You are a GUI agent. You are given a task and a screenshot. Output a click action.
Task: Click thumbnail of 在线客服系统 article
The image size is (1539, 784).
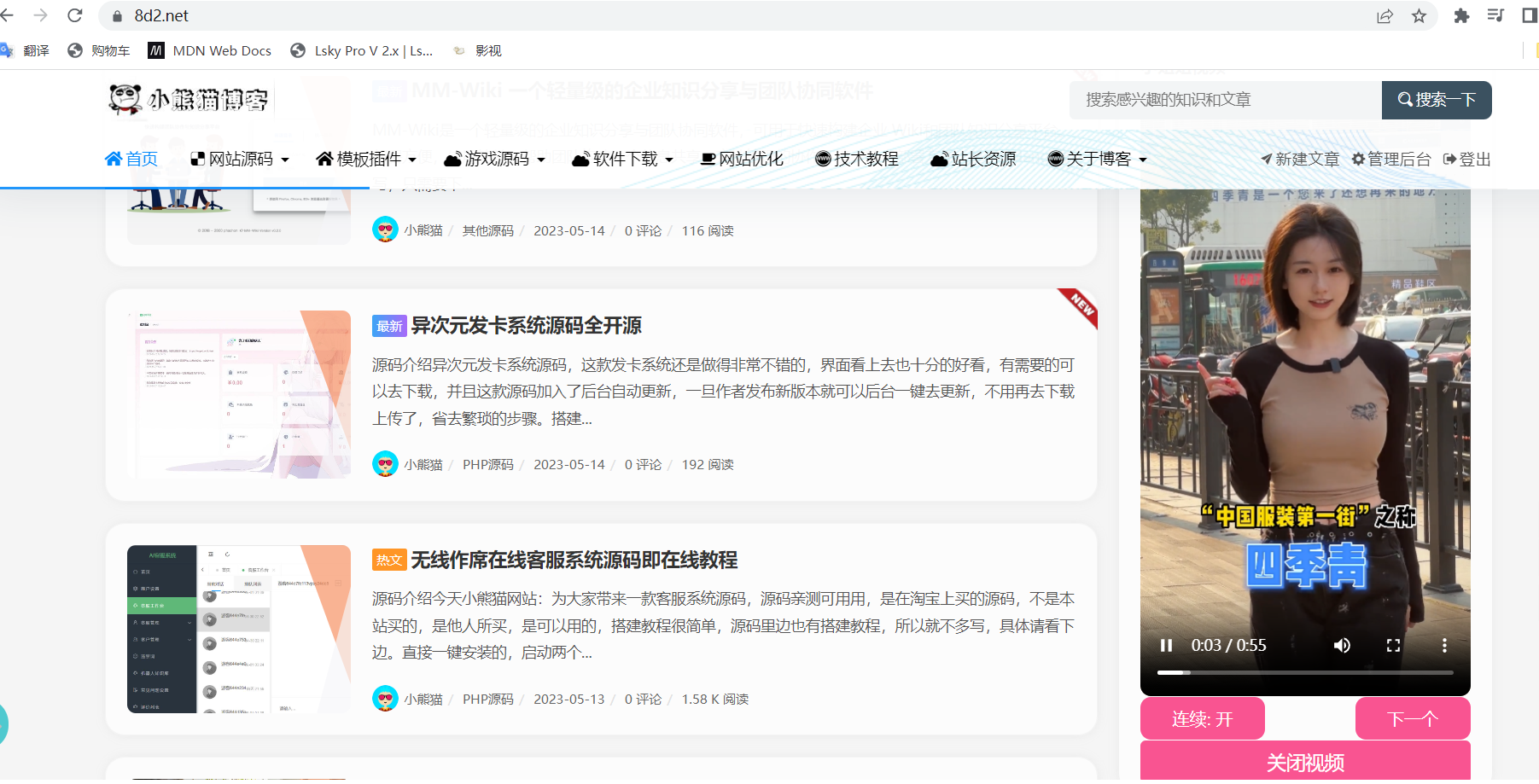[239, 629]
